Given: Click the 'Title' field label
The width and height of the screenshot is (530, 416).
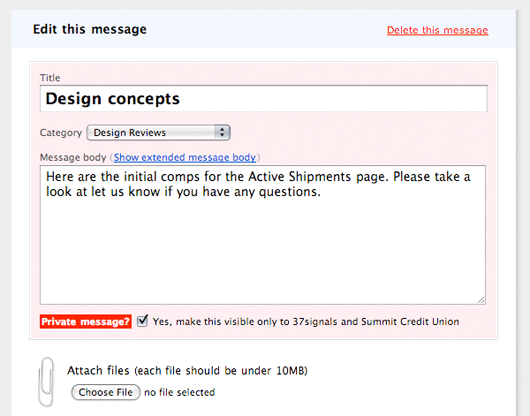Looking at the screenshot, I should (x=50, y=78).
